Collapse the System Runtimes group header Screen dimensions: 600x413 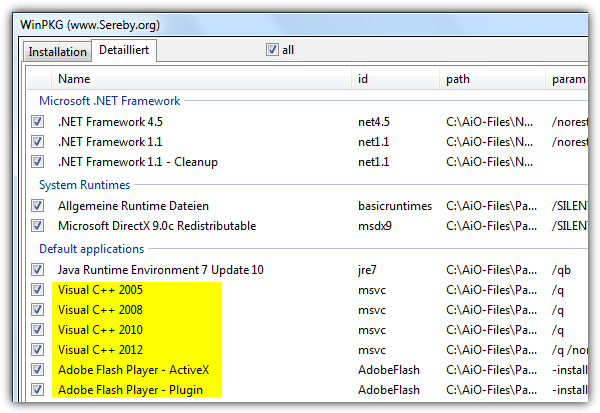84,184
